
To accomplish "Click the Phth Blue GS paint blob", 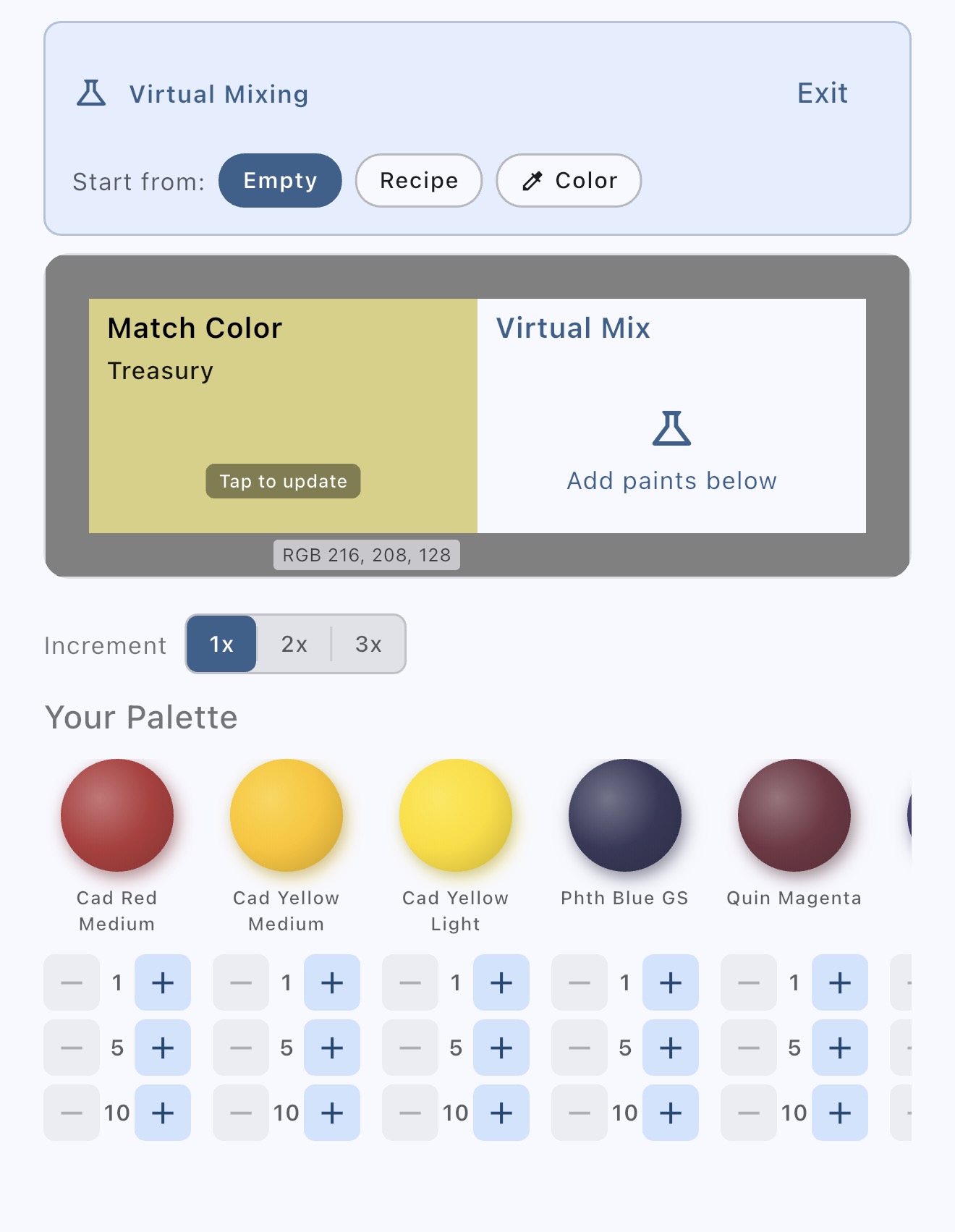I will pyautogui.click(x=624, y=815).
